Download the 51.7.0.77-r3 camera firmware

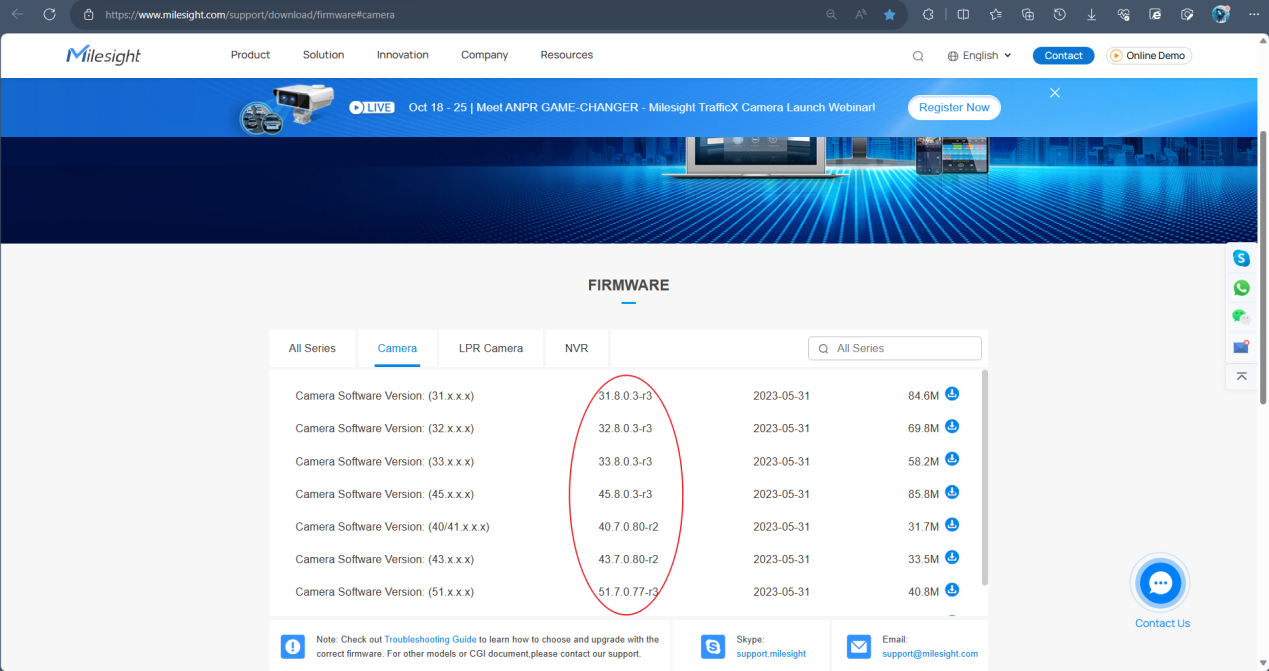click(952, 590)
